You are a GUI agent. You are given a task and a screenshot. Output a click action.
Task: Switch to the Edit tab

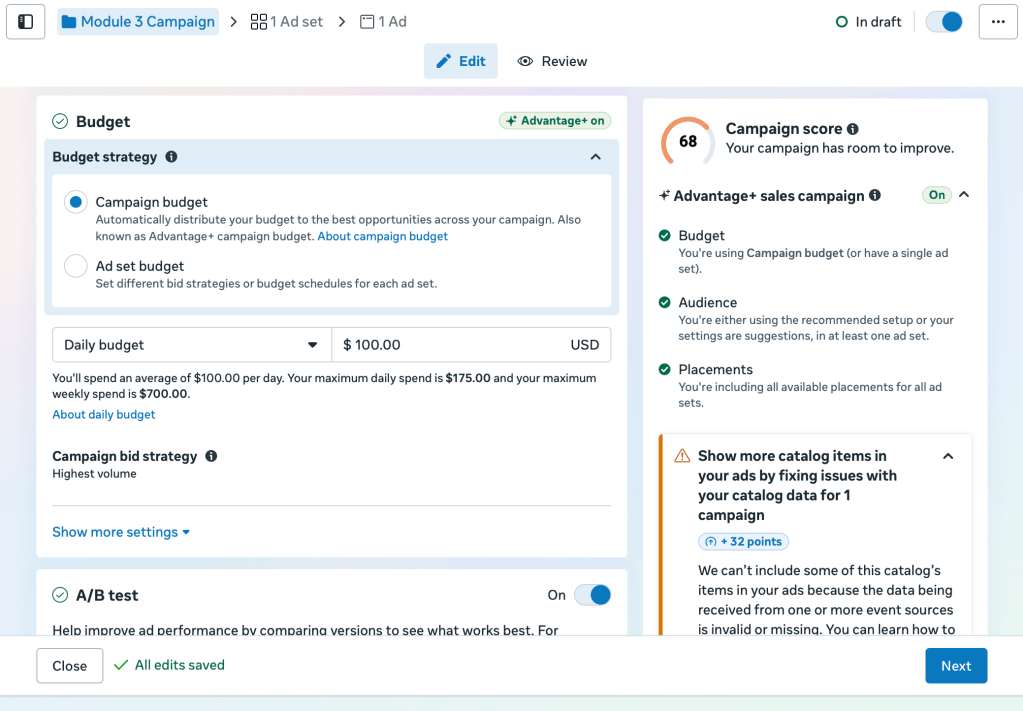tap(461, 61)
